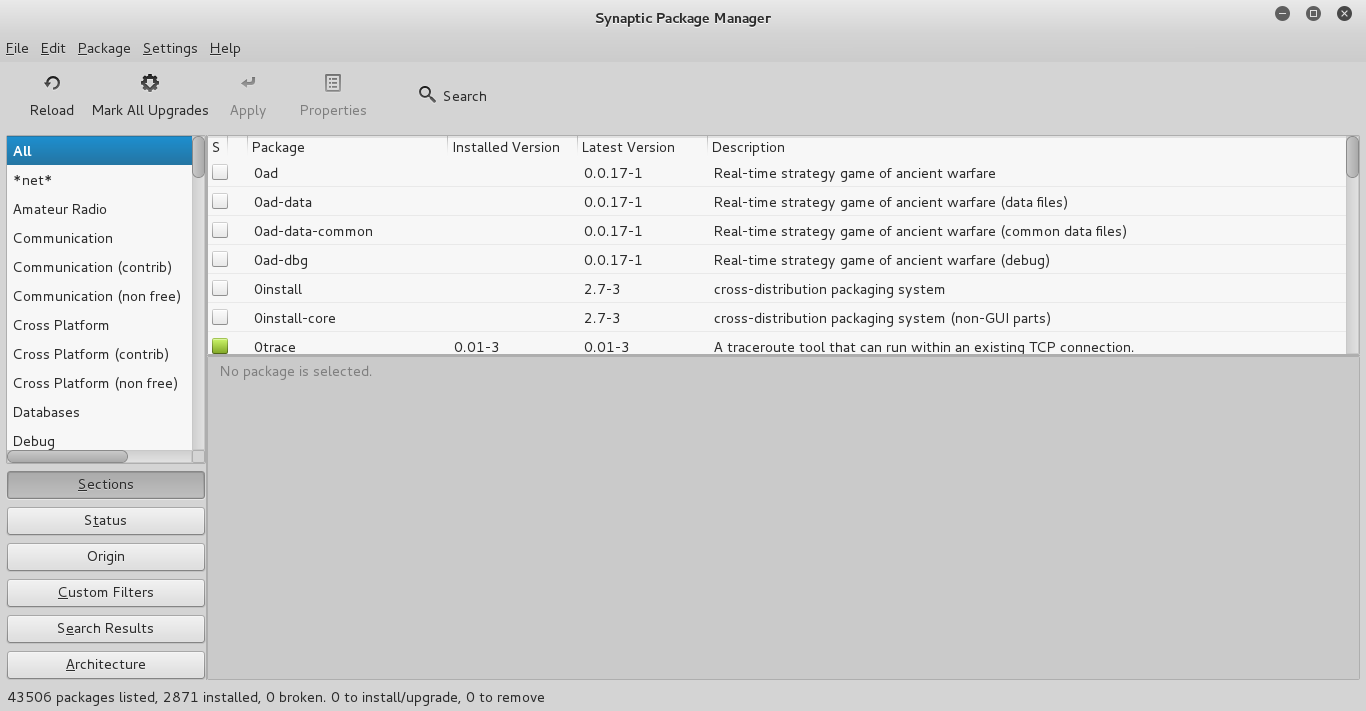Select the Amateur Radio section

pyautogui.click(x=99, y=209)
